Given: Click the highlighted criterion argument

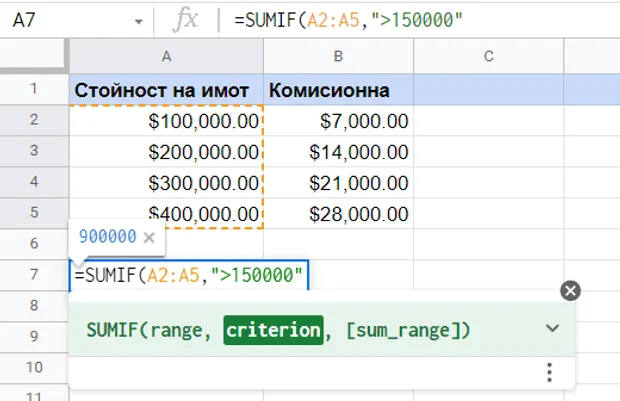Looking at the screenshot, I should 273,330.
